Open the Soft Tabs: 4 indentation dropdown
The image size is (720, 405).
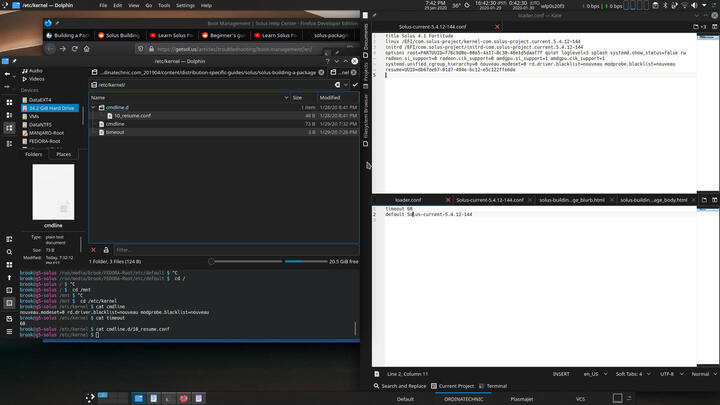[x=633, y=374]
